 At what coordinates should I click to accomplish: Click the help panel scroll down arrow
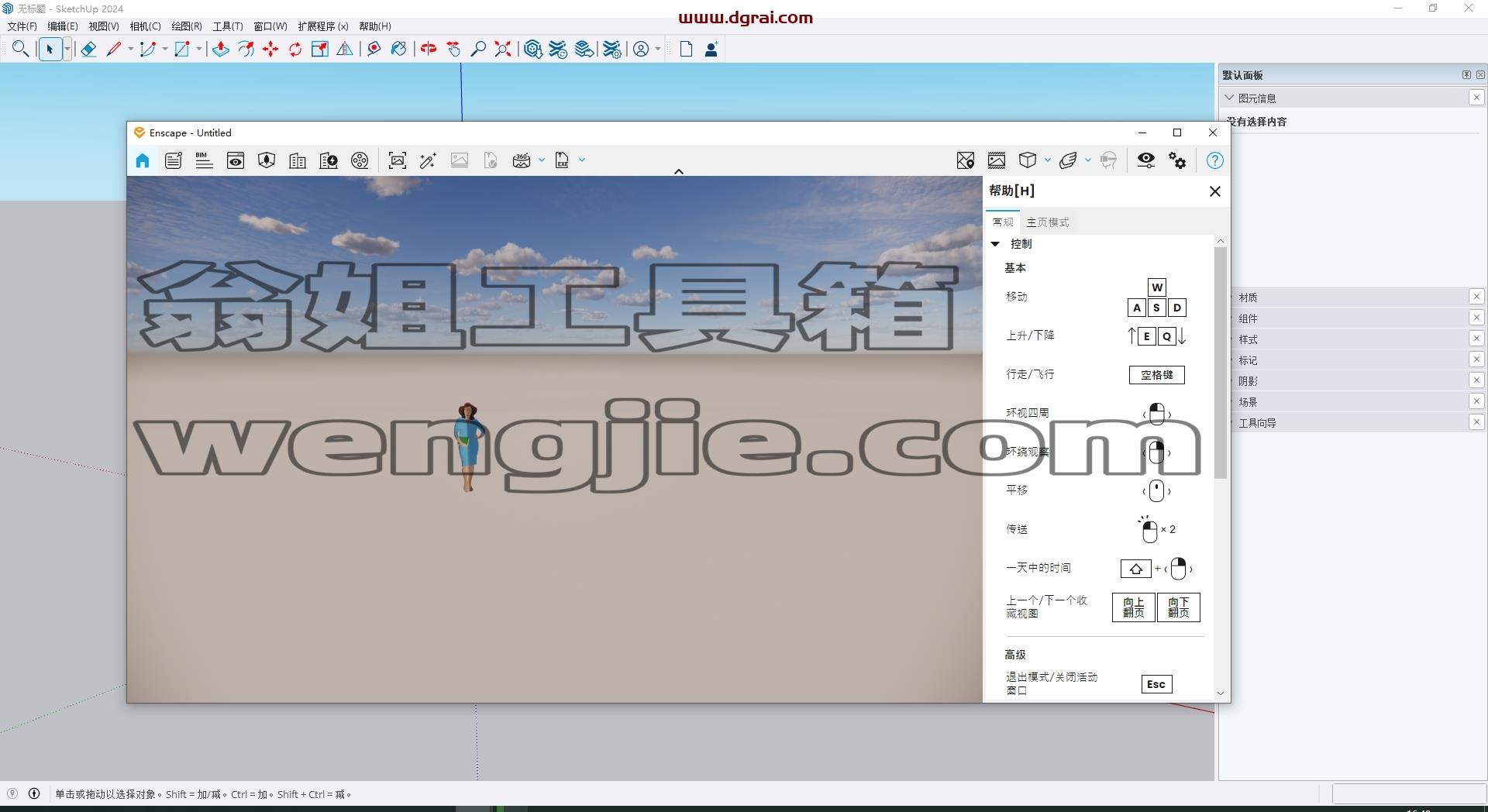[1221, 693]
